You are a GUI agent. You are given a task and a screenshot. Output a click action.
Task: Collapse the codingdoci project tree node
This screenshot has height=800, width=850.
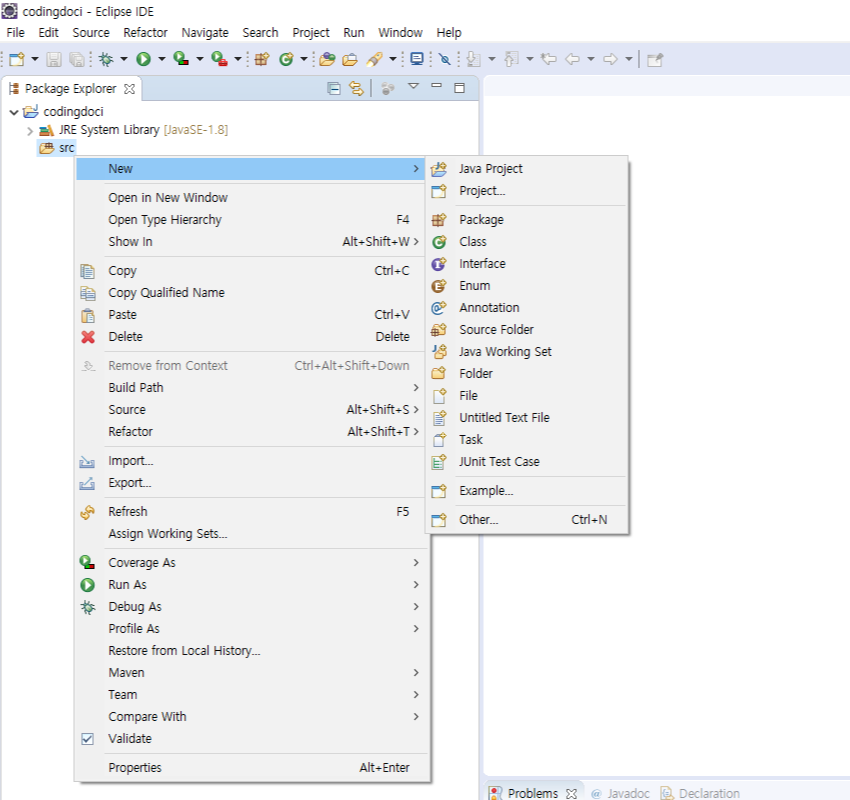point(14,112)
